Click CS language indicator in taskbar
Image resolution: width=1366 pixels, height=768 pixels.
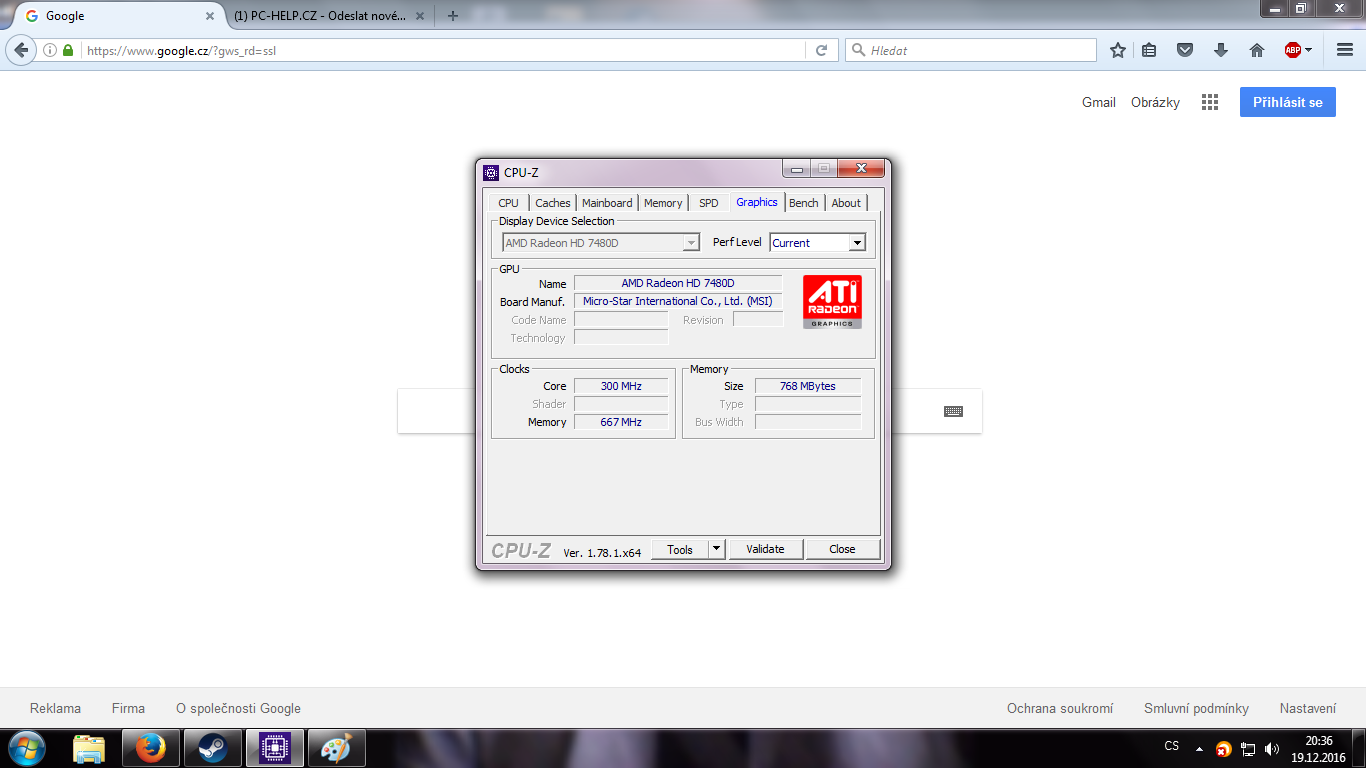1172,746
